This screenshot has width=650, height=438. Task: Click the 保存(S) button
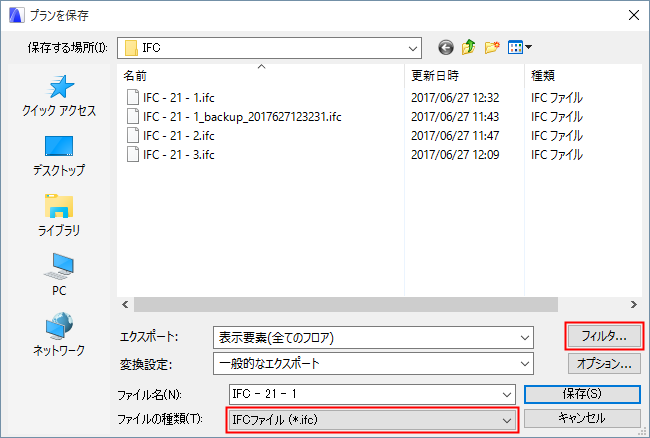click(x=582, y=394)
